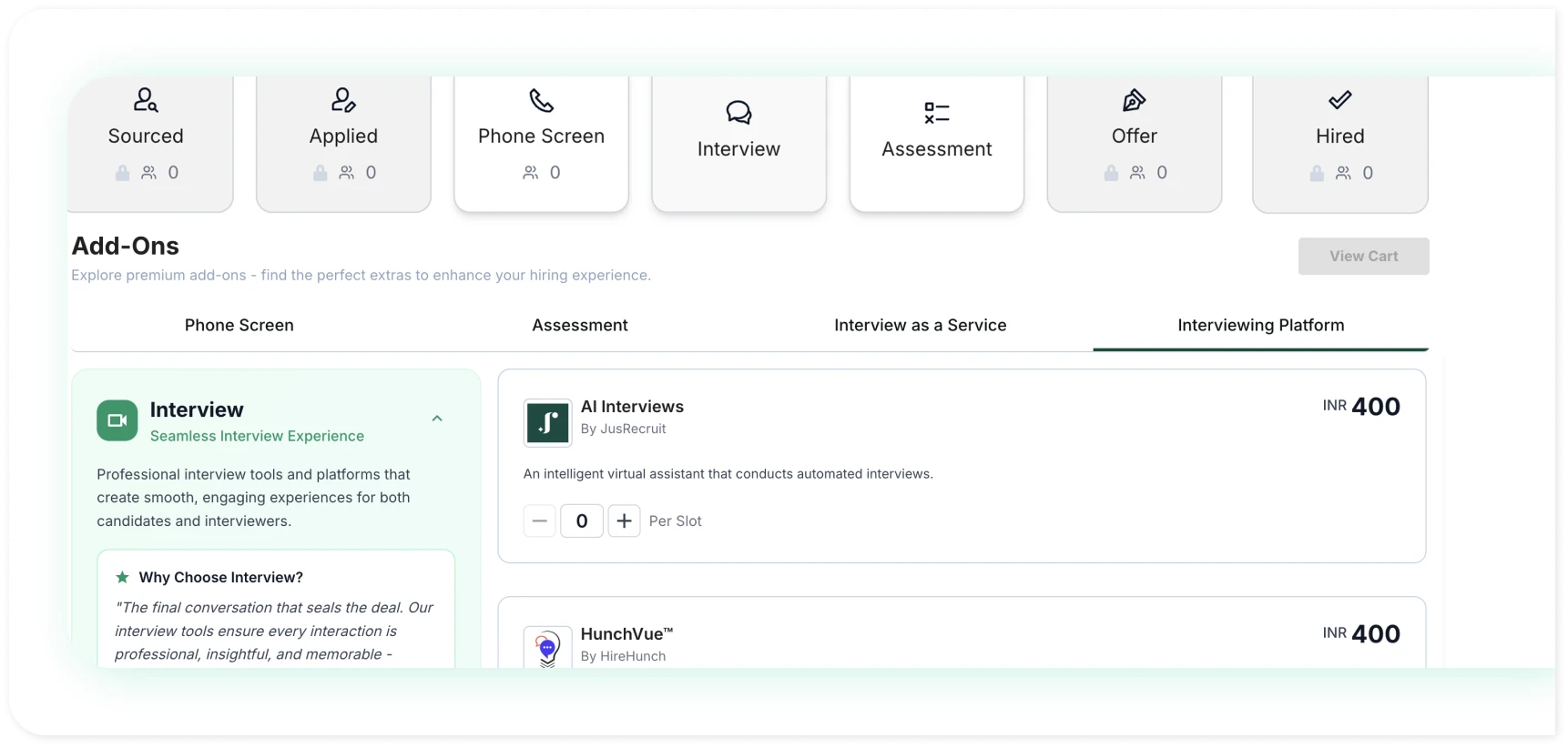This screenshot has height=748, width=1568.
Task: Click the lock icon on Hired card
Action: [1317, 173]
